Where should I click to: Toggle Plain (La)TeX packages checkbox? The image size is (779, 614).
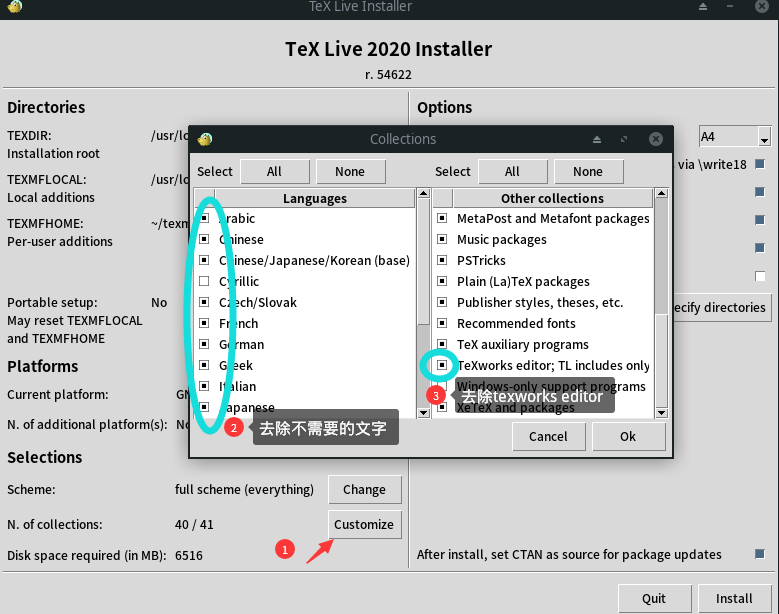442,281
